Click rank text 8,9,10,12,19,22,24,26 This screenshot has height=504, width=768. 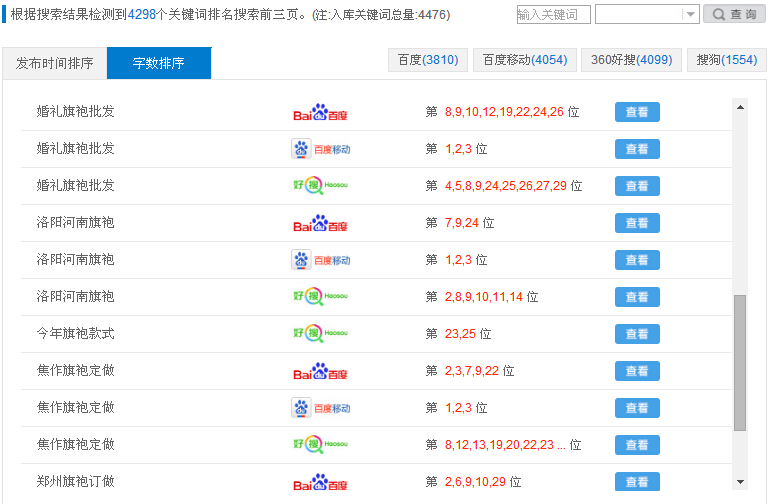504,112
